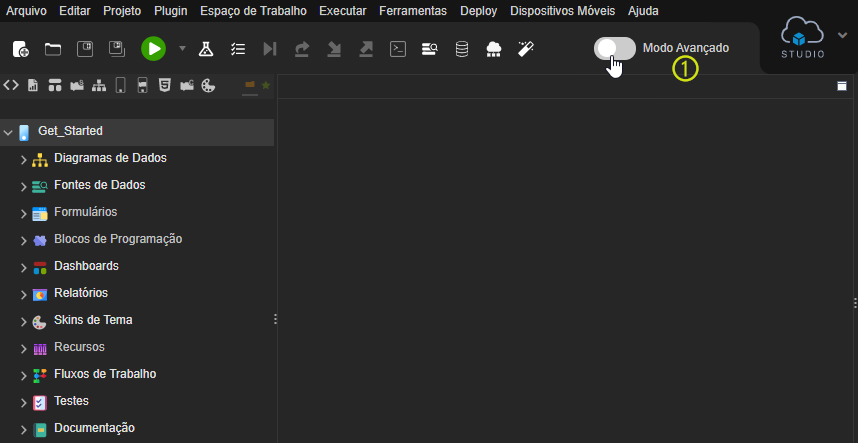Run the project with the green play button
Screen dimensions: 858x443
point(154,49)
